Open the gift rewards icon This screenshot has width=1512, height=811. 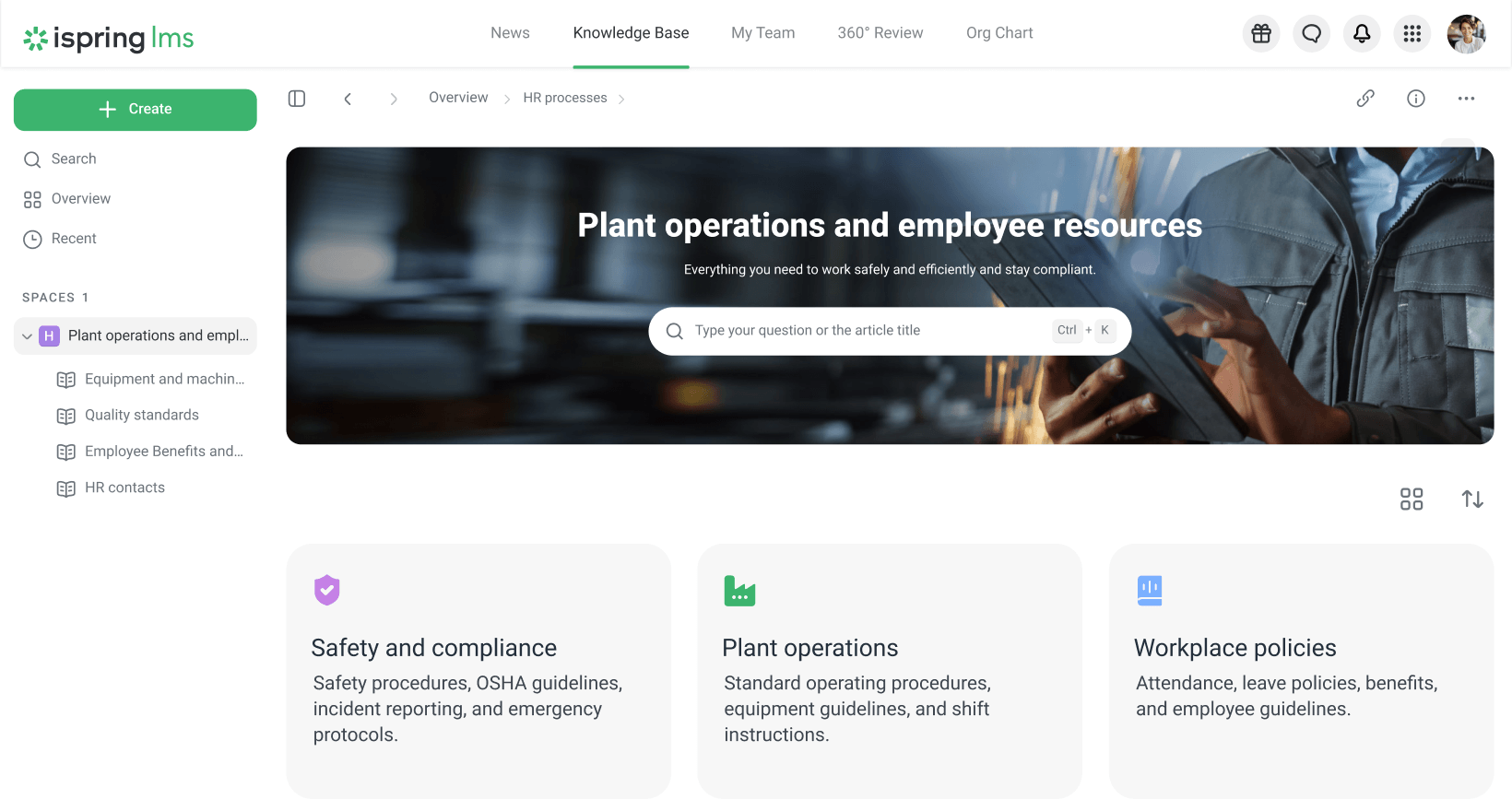[1261, 34]
